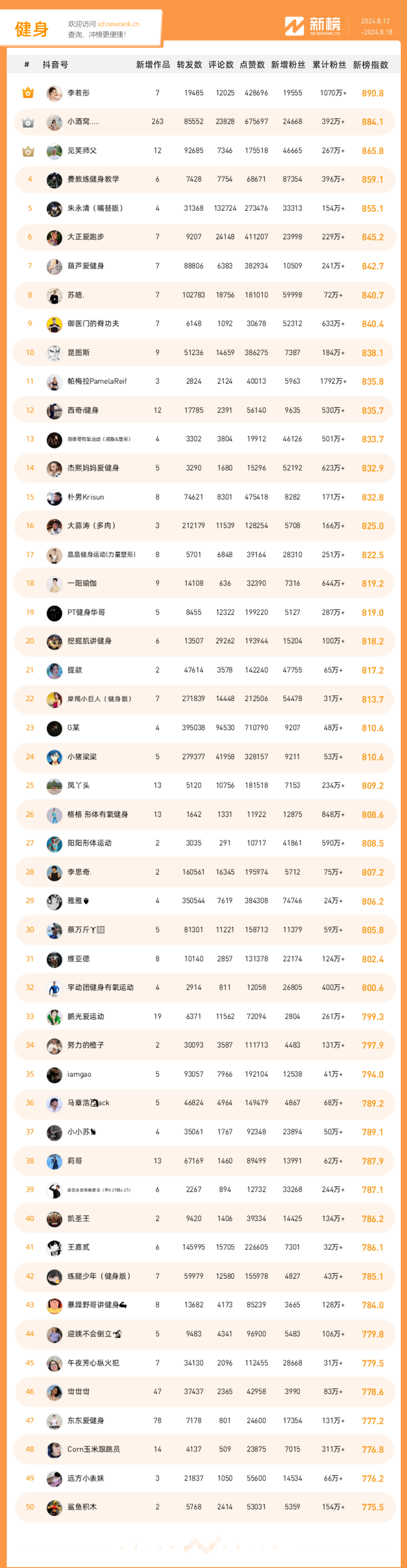
Task: Click the gold crown rank-one icon
Action: 28,93
